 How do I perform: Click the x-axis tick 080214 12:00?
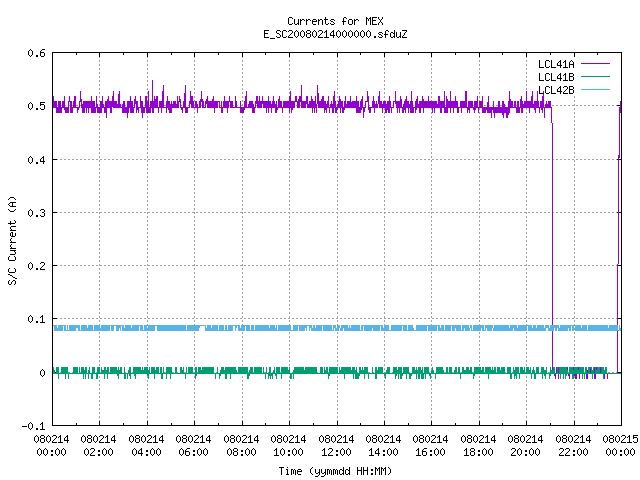click(x=336, y=446)
